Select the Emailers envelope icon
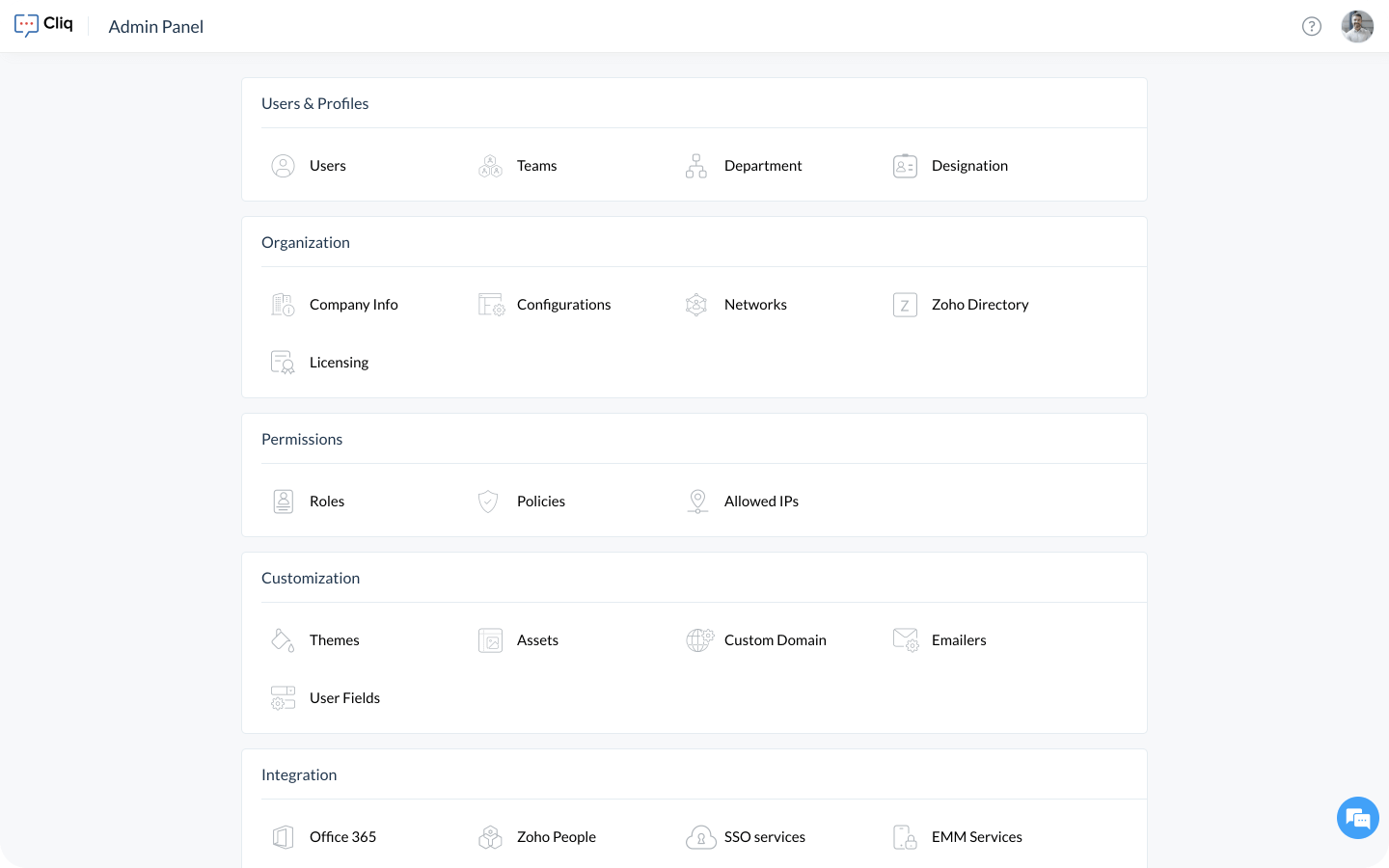Screen dimensions: 1389x868 pyautogui.click(x=905, y=640)
